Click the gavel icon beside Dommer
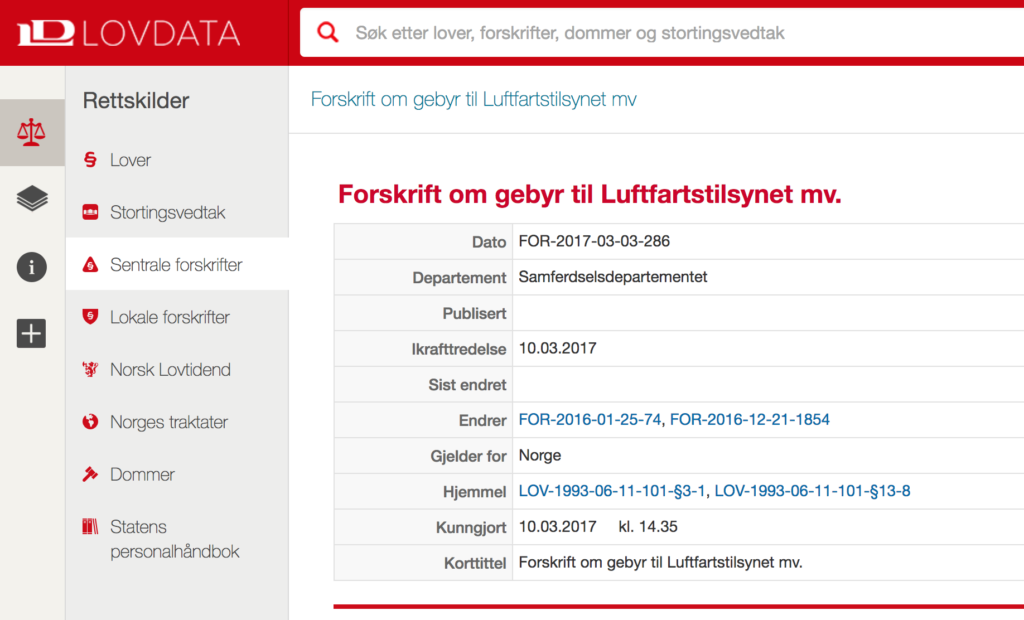Screen dimensions: 1024x620 coord(91,475)
